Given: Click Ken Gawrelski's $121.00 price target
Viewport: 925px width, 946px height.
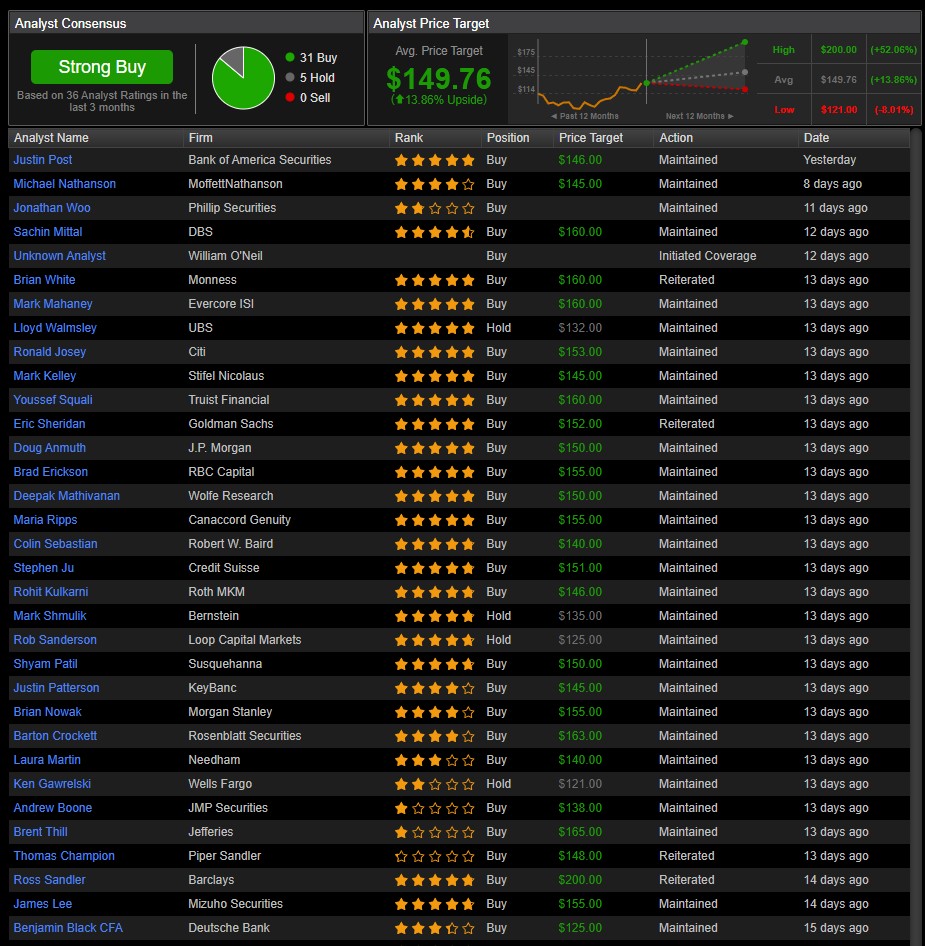Looking at the screenshot, I should (x=580, y=784).
